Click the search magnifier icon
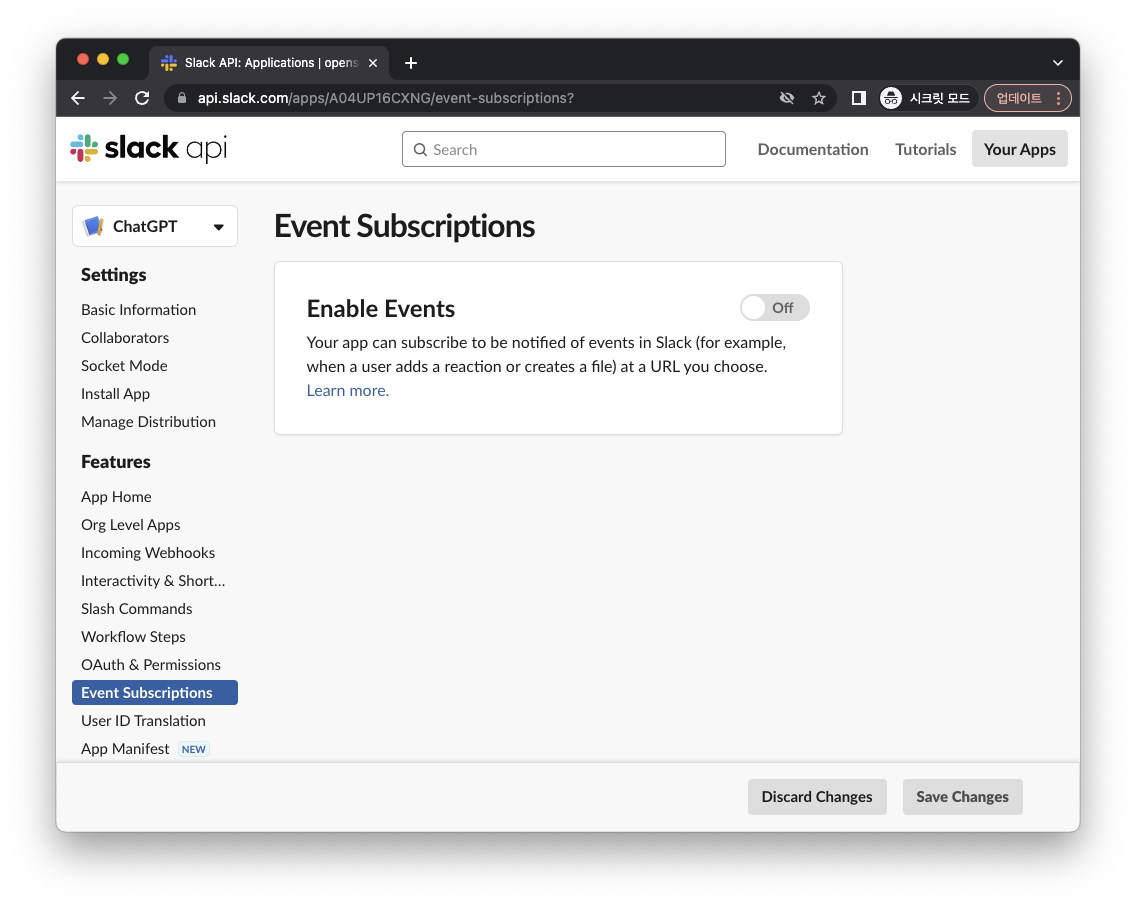 click(420, 150)
